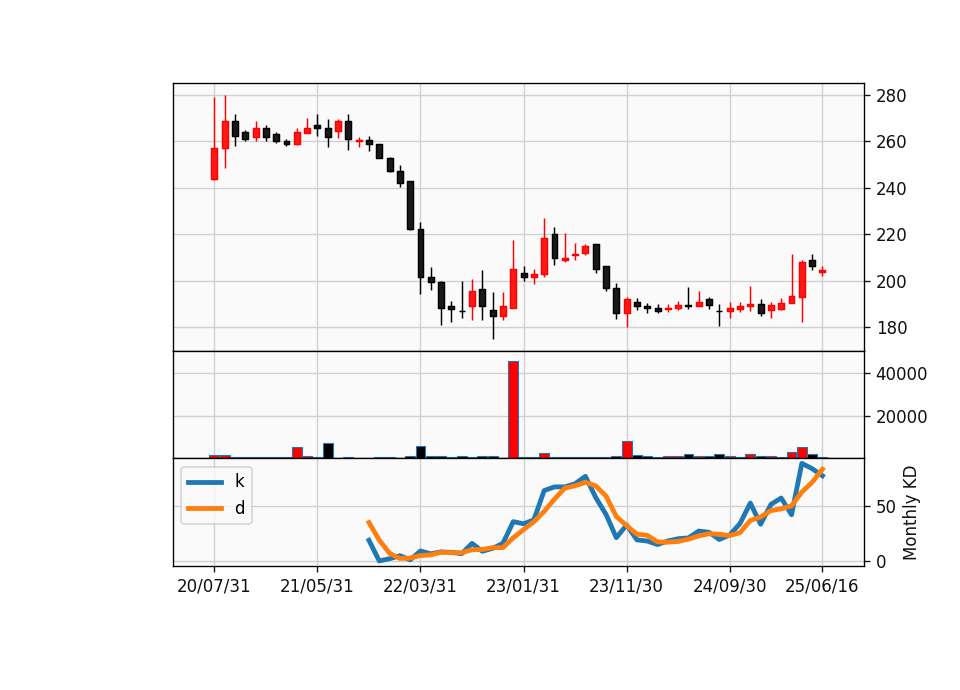Click the 220 price axis label
The width and height of the screenshot is (960, 690).
(x=891, y=235)
